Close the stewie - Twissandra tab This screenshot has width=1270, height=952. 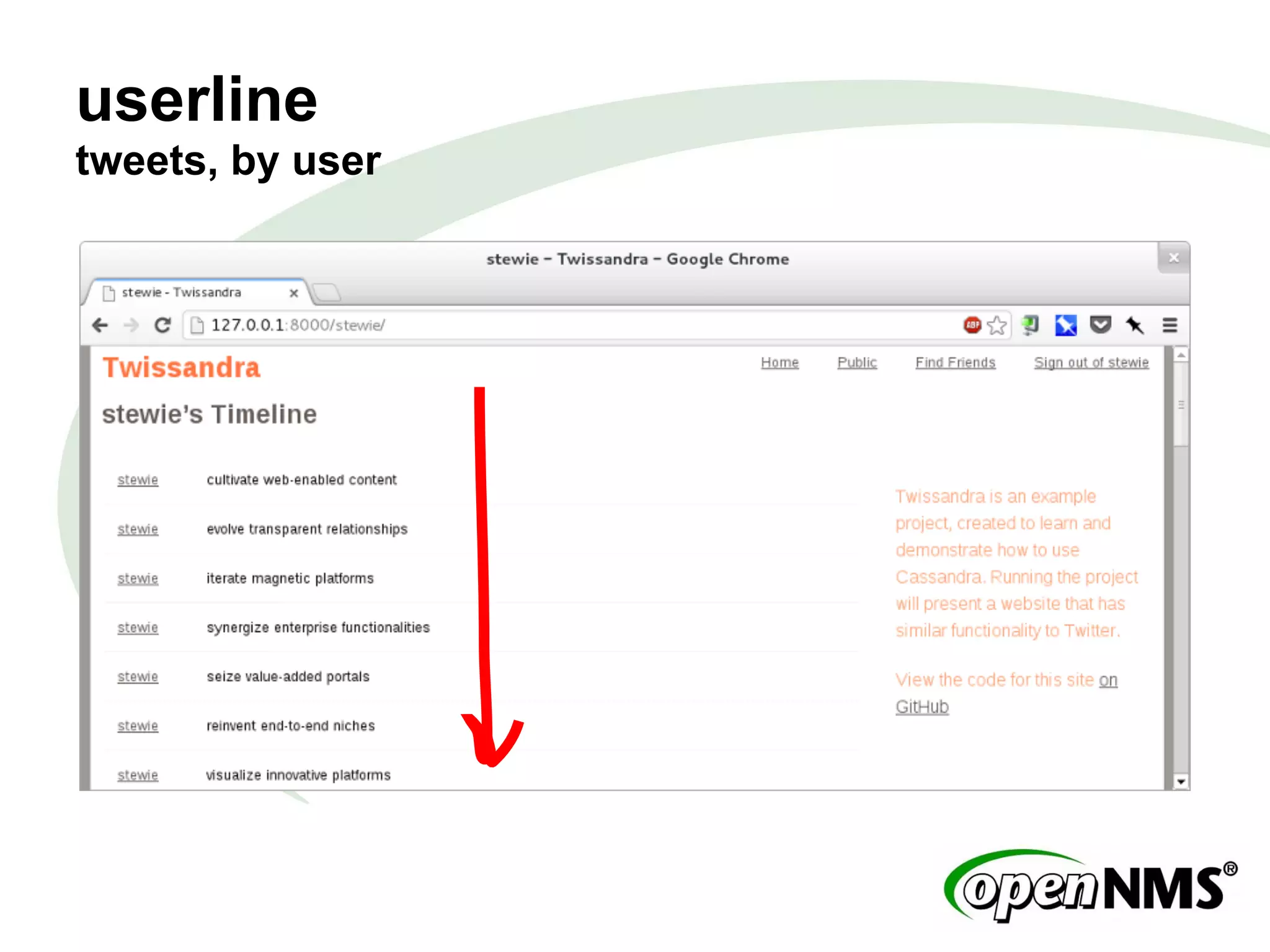294,293
